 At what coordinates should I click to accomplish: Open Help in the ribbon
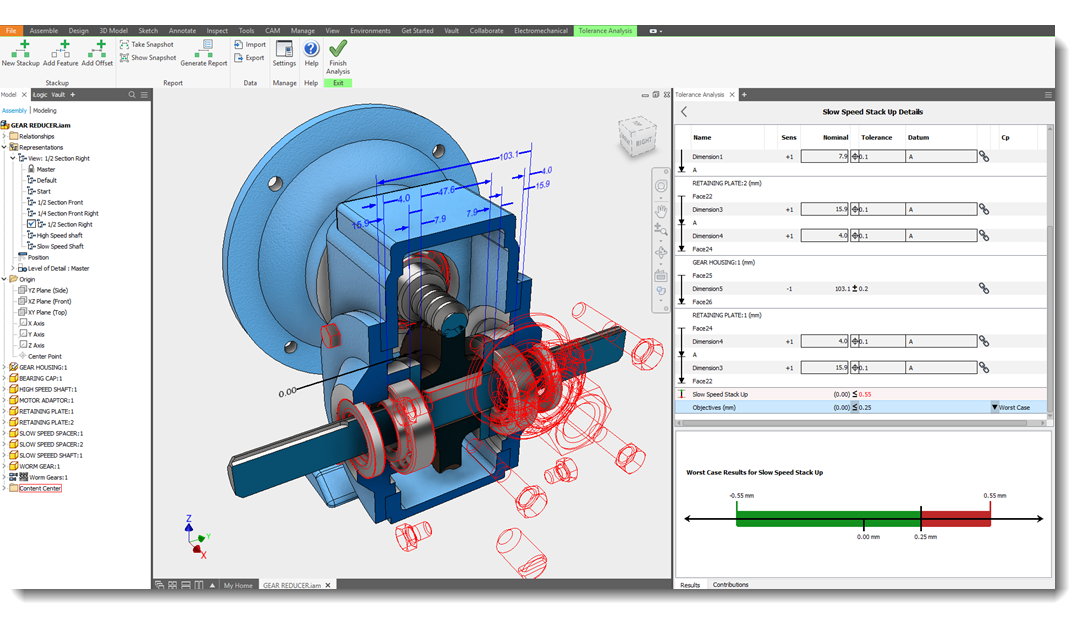pos(311,53)
